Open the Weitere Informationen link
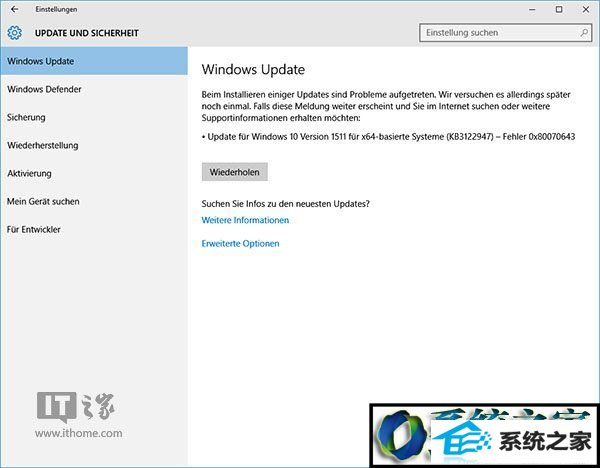Image resolution: width=600 pixels, height=468 pixels. pyautogui.click(x=245, y=220)
